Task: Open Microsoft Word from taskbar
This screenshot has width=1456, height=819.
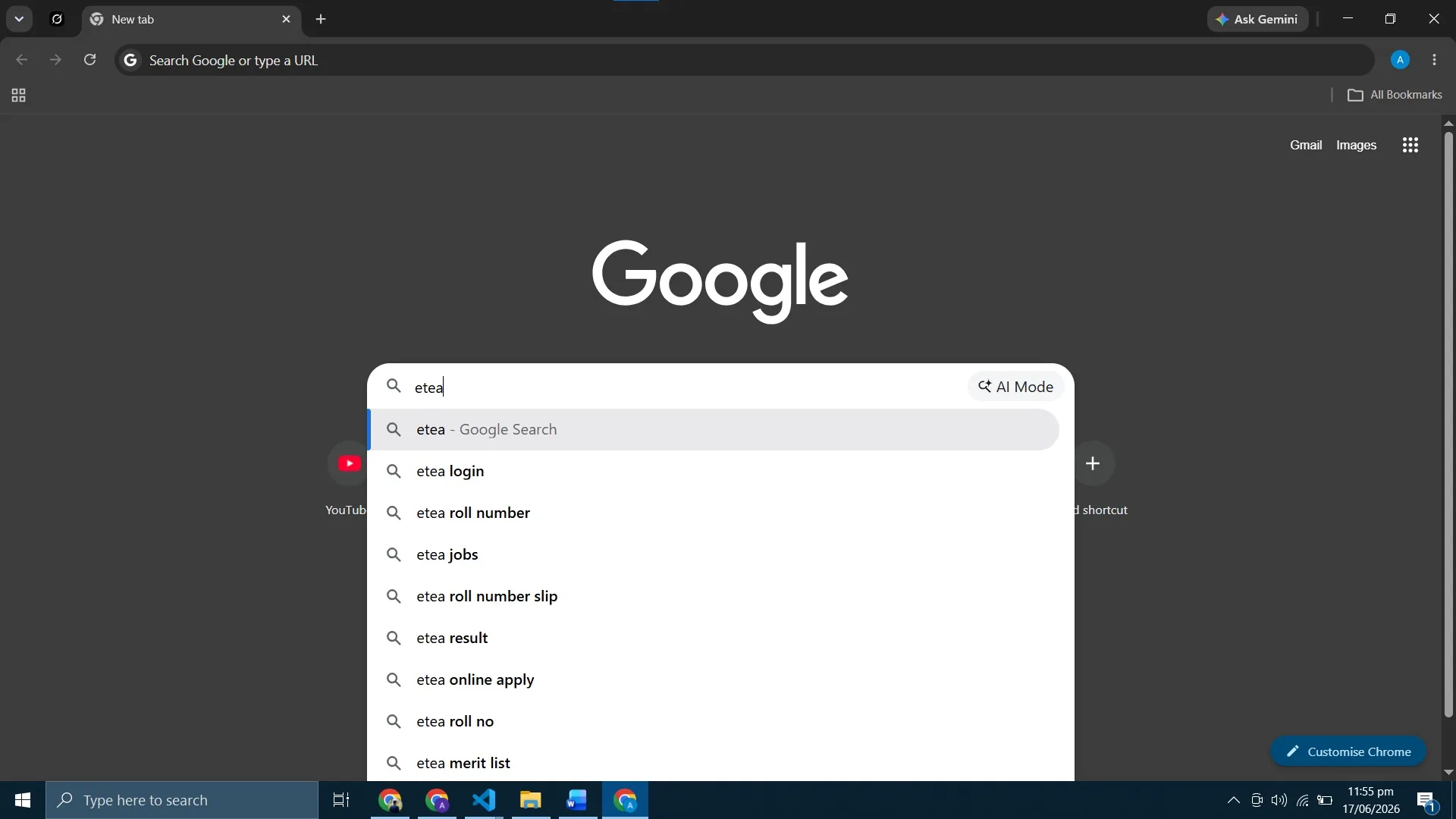Action: pos(577,800)
